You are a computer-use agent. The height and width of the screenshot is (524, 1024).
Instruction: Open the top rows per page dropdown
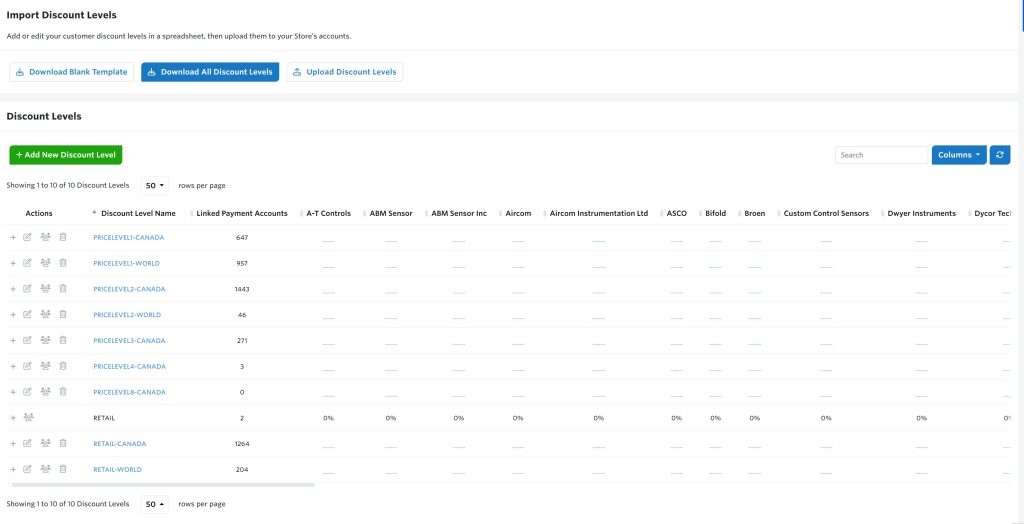pos(155,186)
